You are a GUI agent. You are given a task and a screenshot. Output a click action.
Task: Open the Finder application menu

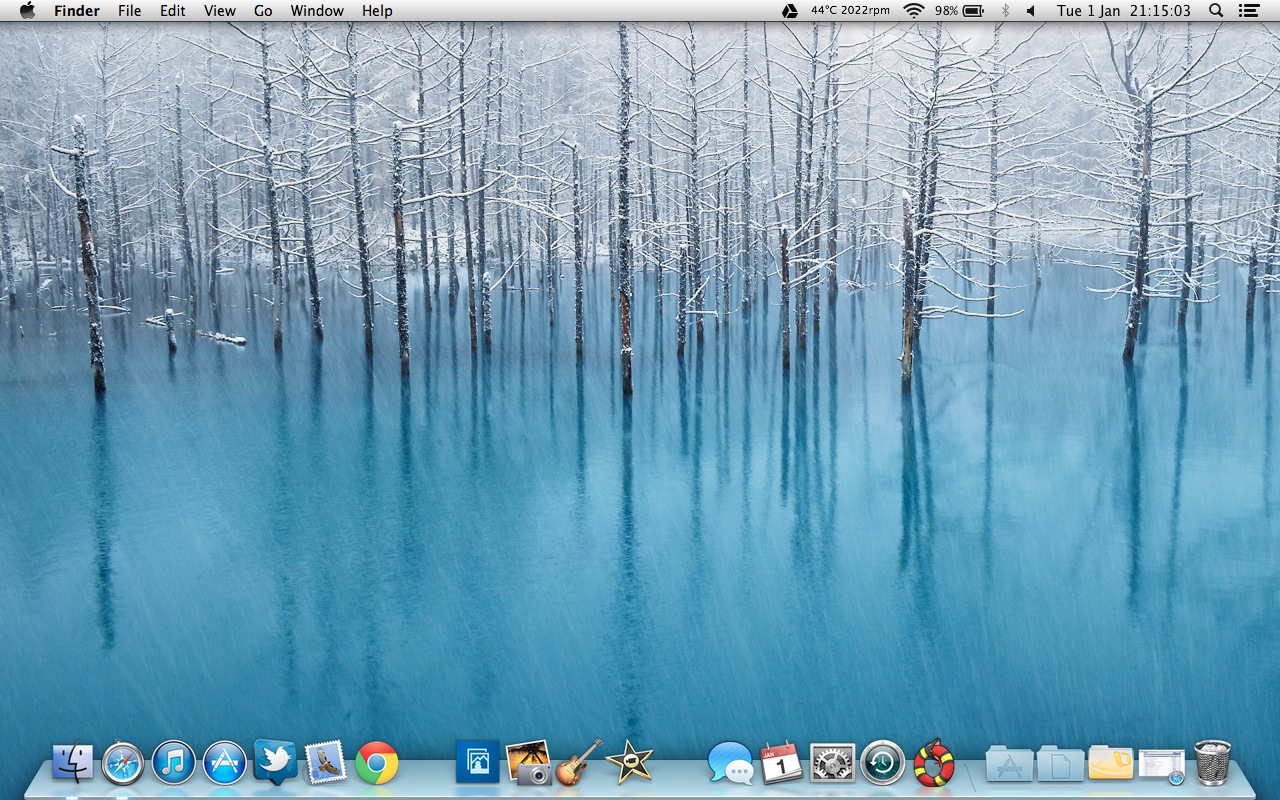[77, 11]
